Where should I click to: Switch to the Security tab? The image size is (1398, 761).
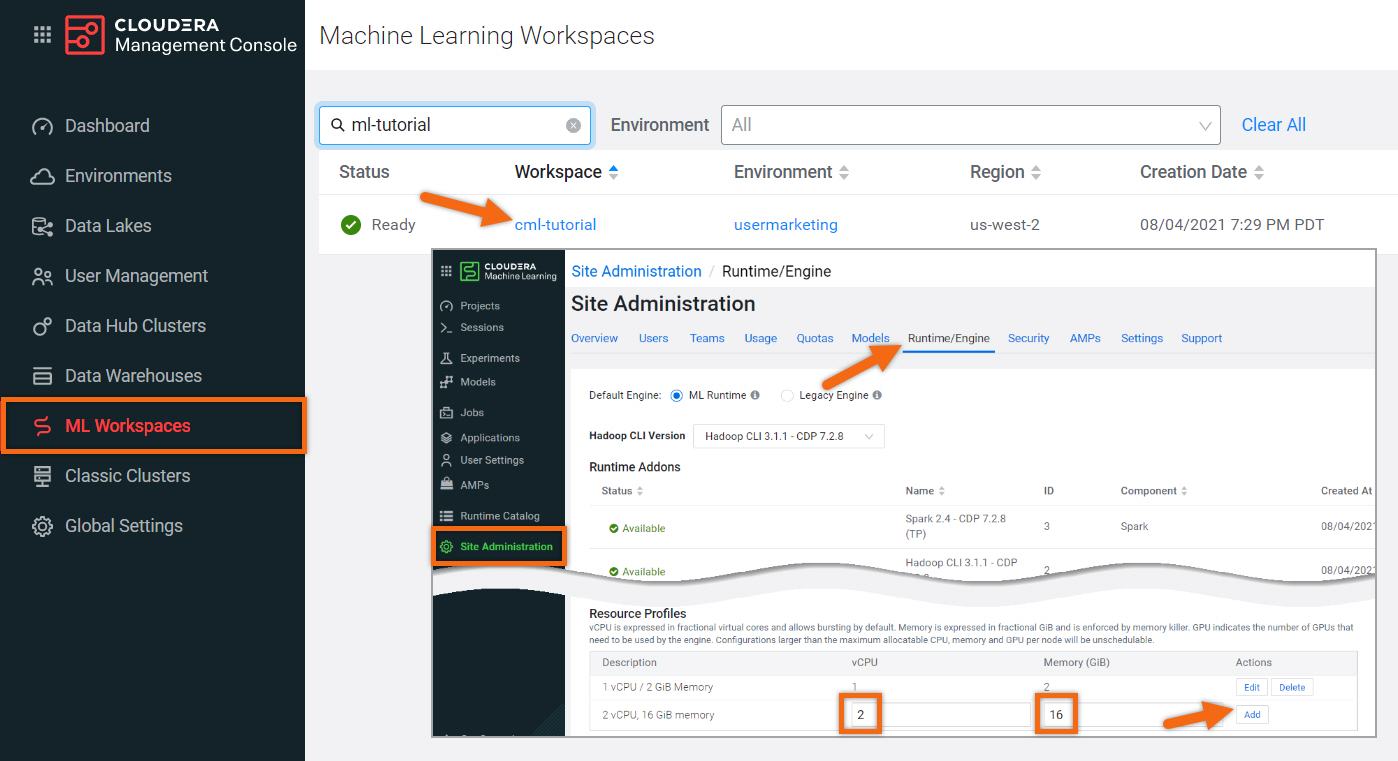click(x=1028, y=338)
